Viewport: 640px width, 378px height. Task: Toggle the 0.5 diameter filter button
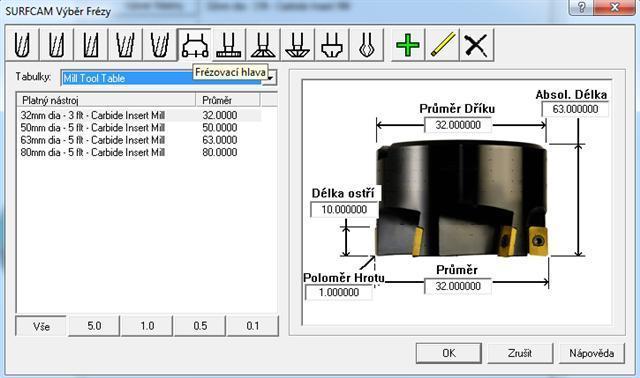pyautogui.click(x=200, y=326)
